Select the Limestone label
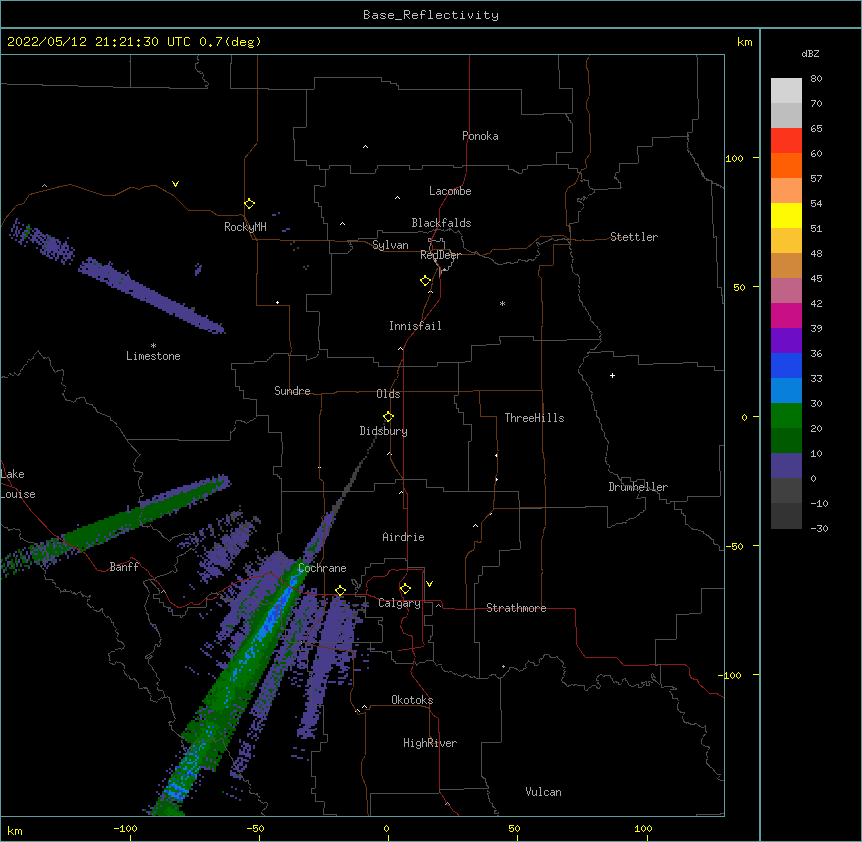The width and height of the screenshot is (862, 842). point(153,356)
